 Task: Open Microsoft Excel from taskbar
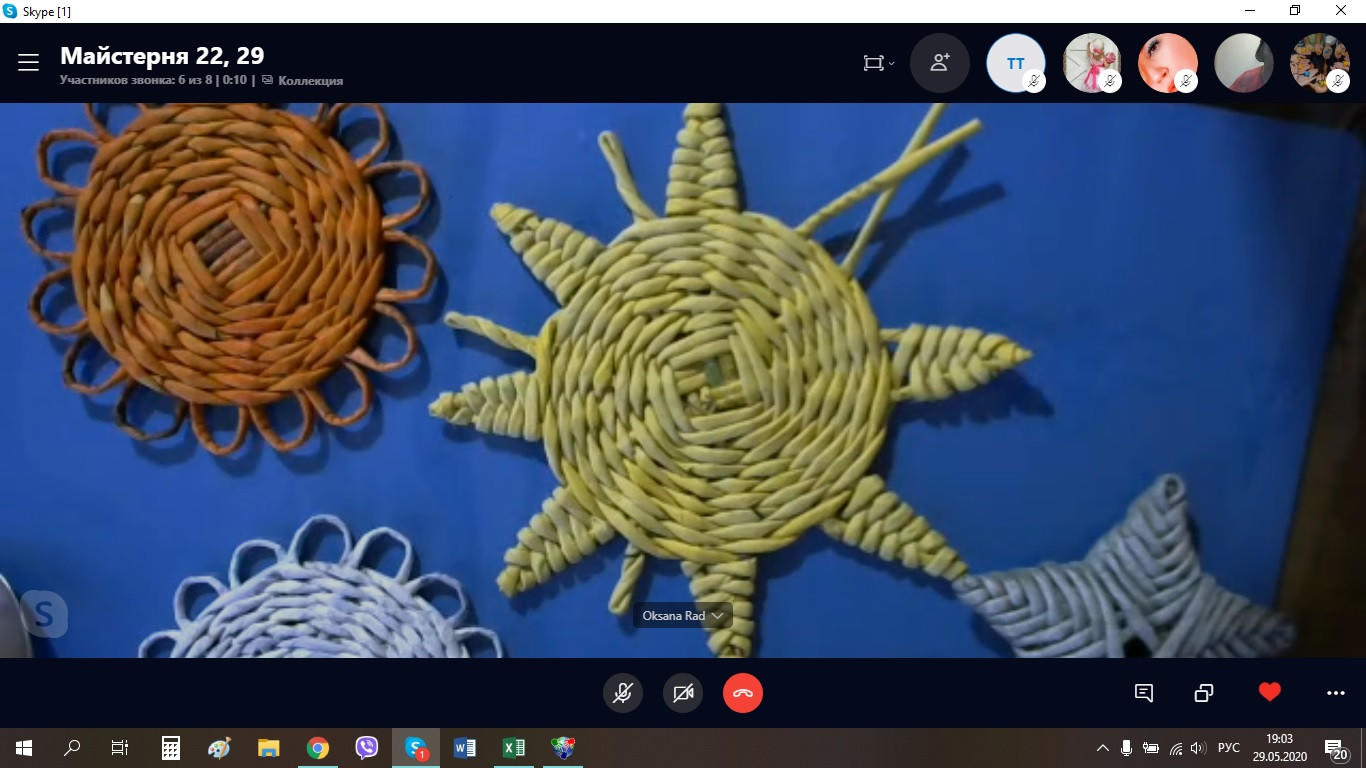tap(514, 748)
